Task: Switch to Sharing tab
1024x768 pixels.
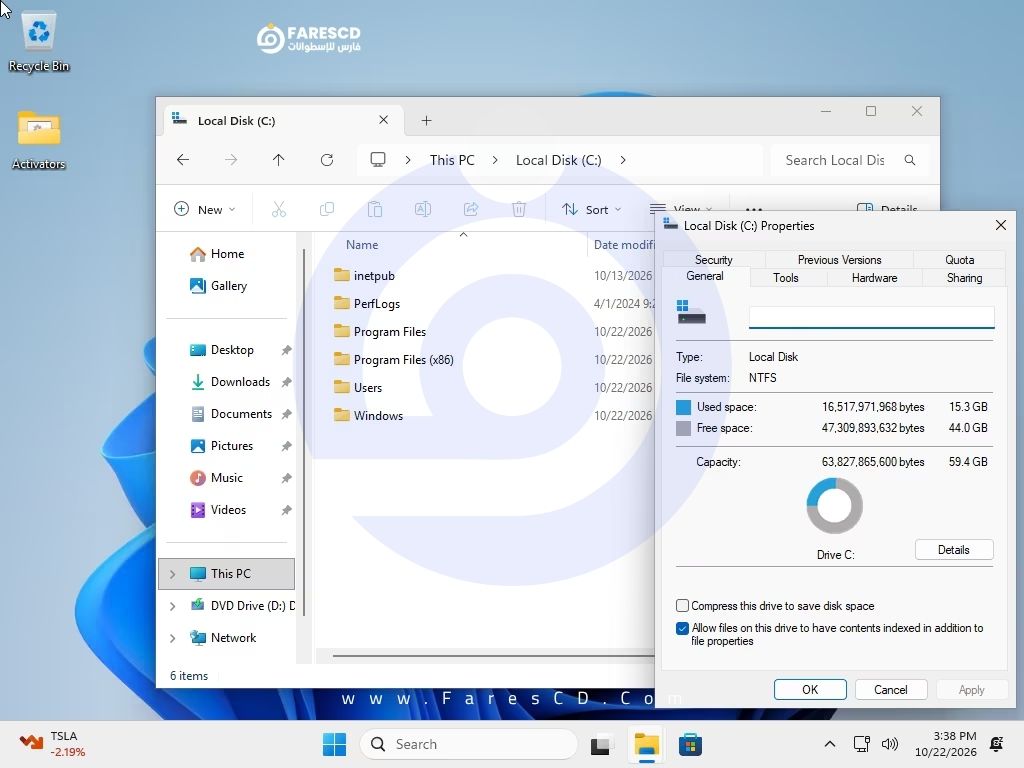Action: 964,278
